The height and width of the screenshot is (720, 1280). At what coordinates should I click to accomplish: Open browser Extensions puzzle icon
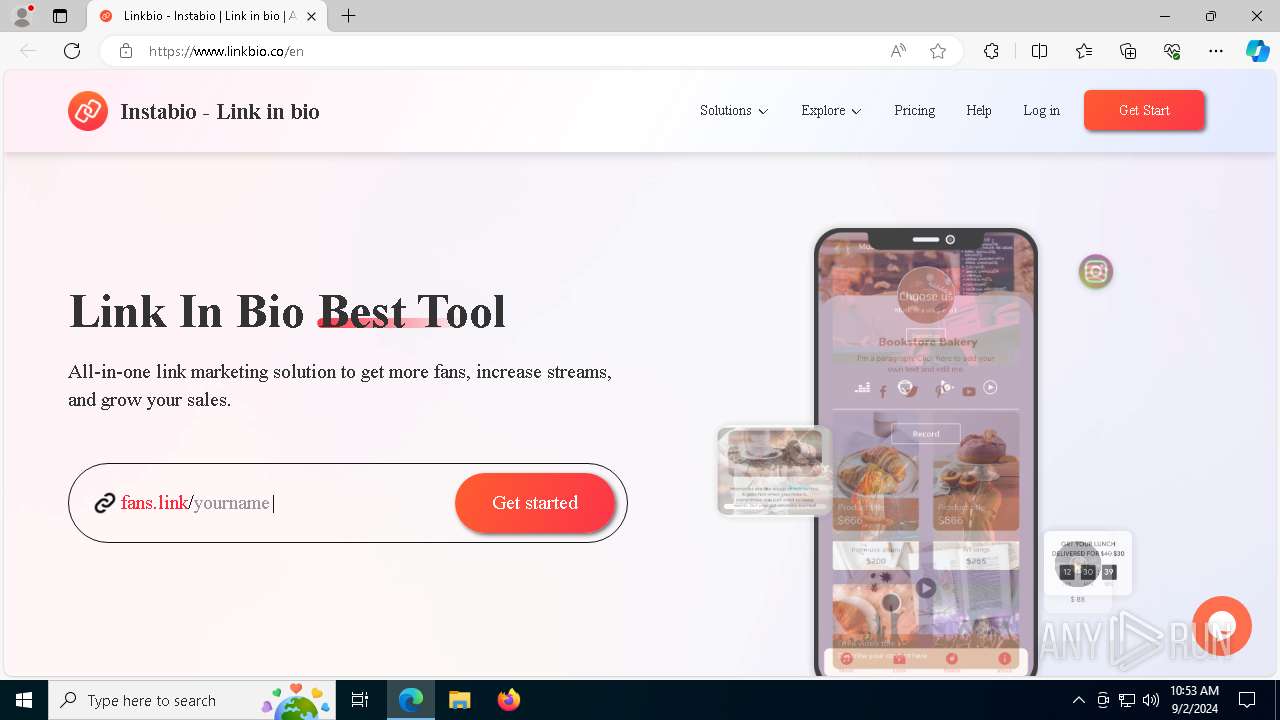tap(991, 51)
